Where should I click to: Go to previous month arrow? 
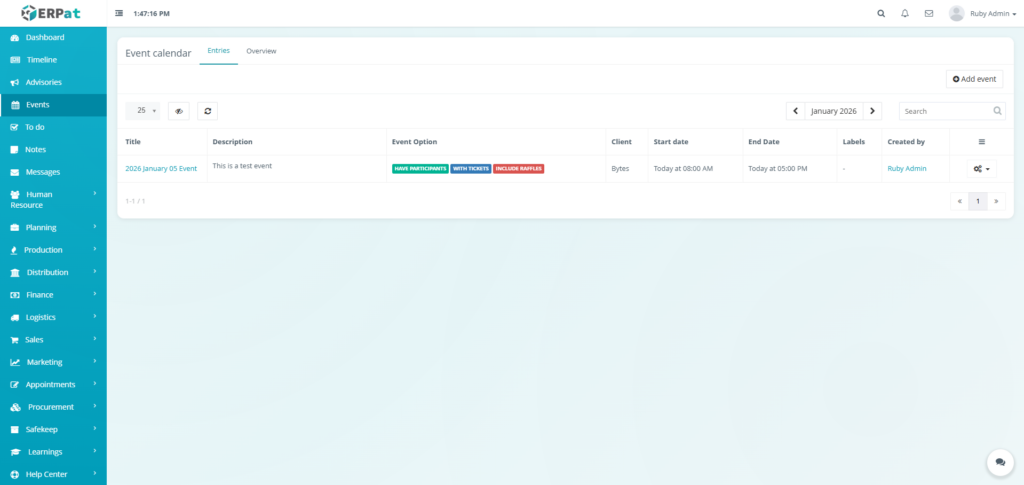(x=795, y=111)
